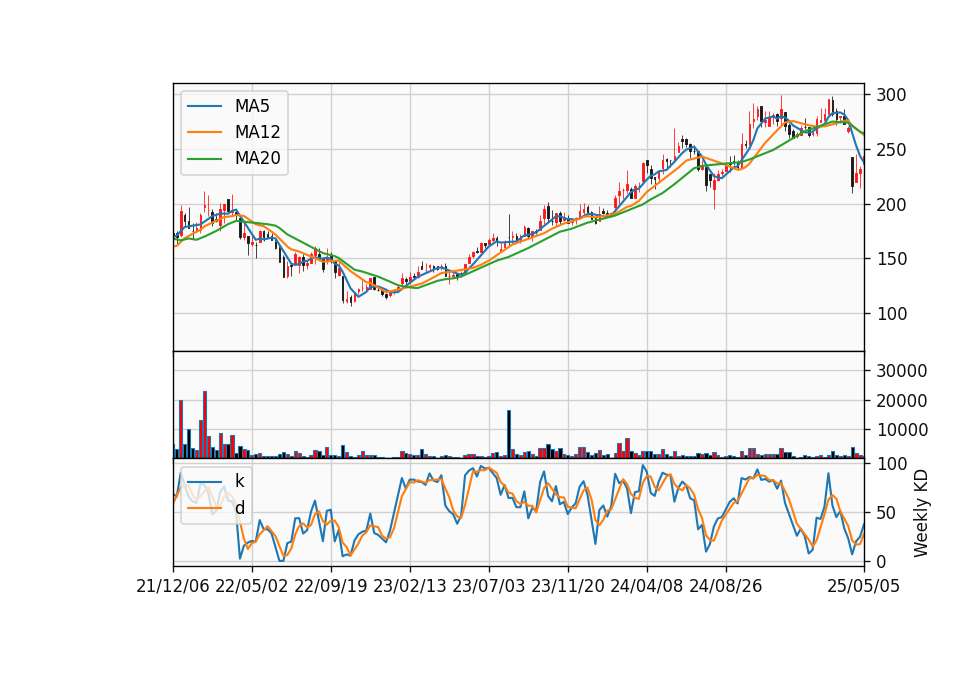Click the MA5 legend label
The image size is (960, 690).
click(x=252, y=106)
